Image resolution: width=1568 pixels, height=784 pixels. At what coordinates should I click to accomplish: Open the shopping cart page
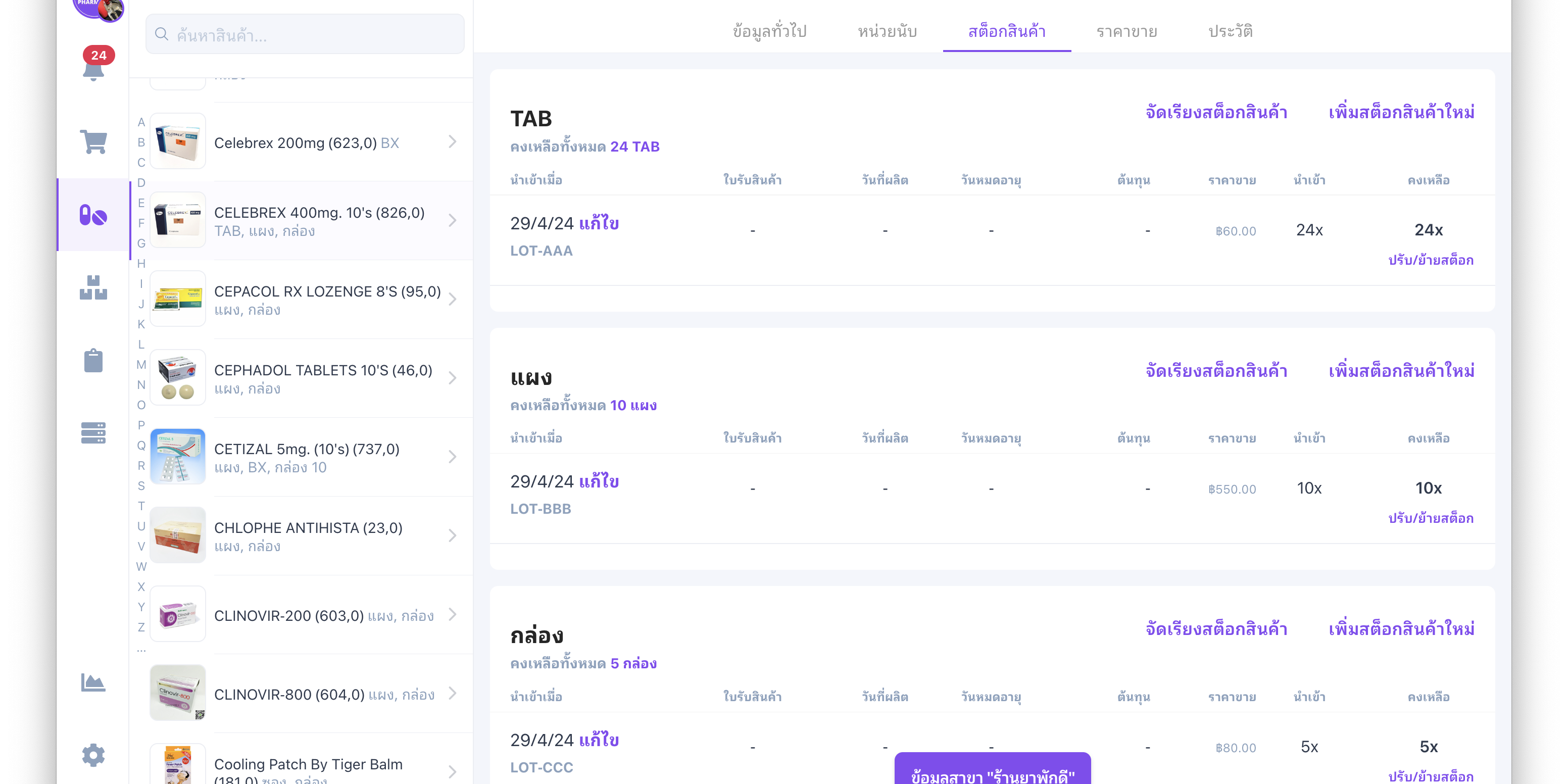(93, 142)
